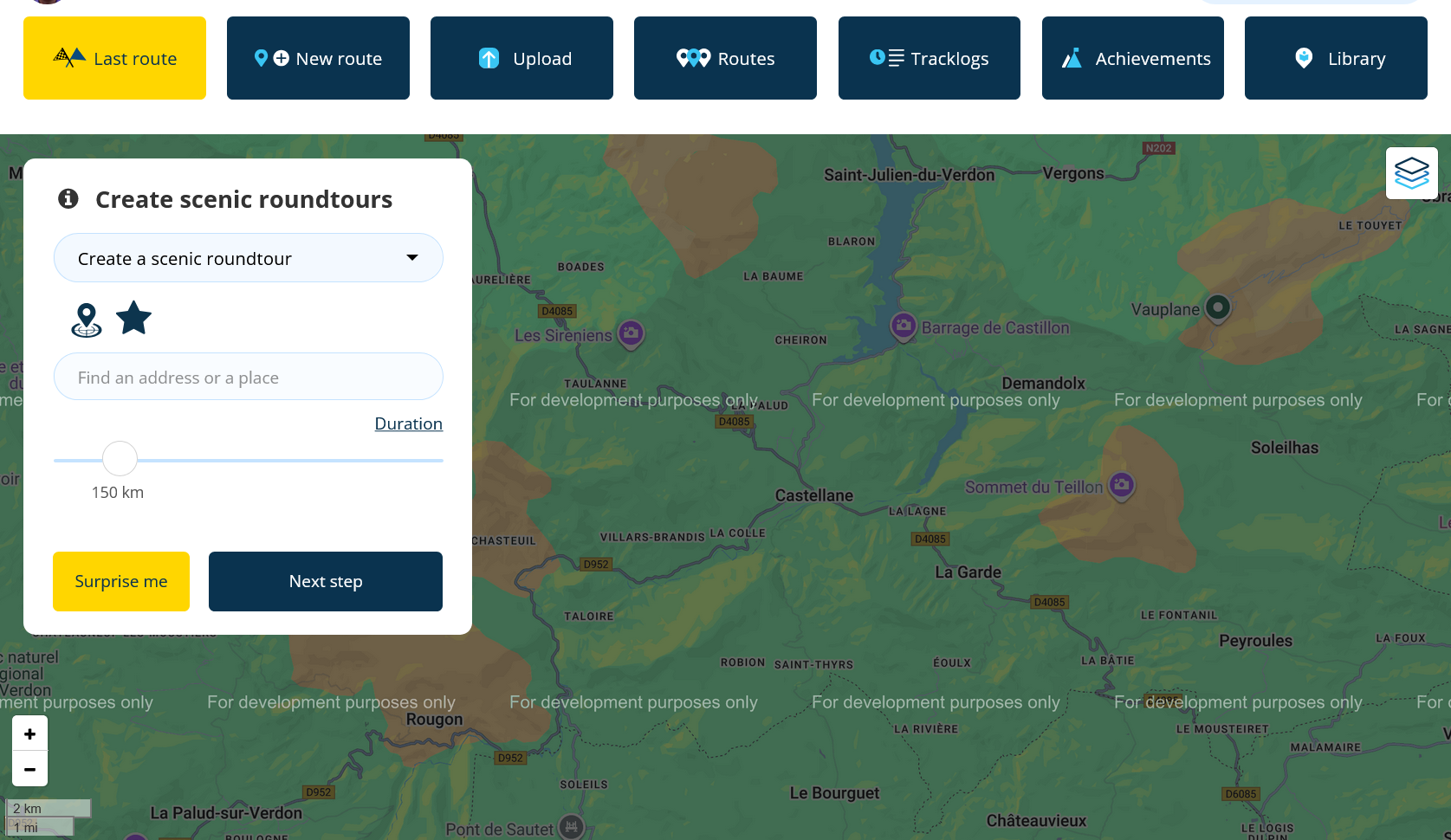The height and width of the screenshot is (840, 1451).
Task: Go to New route
Action: 318,58
